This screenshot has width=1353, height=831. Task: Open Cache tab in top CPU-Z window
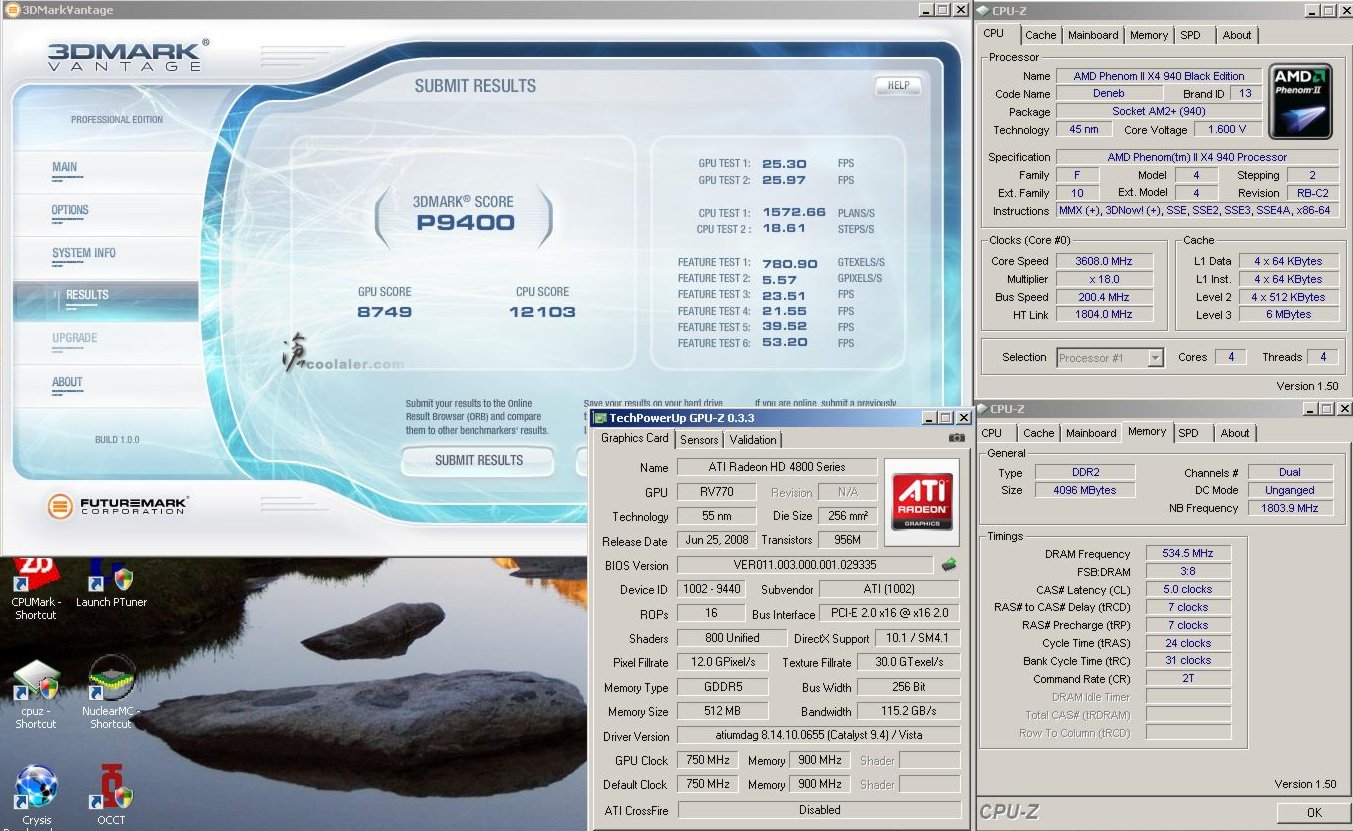[x=1040, y=35]
